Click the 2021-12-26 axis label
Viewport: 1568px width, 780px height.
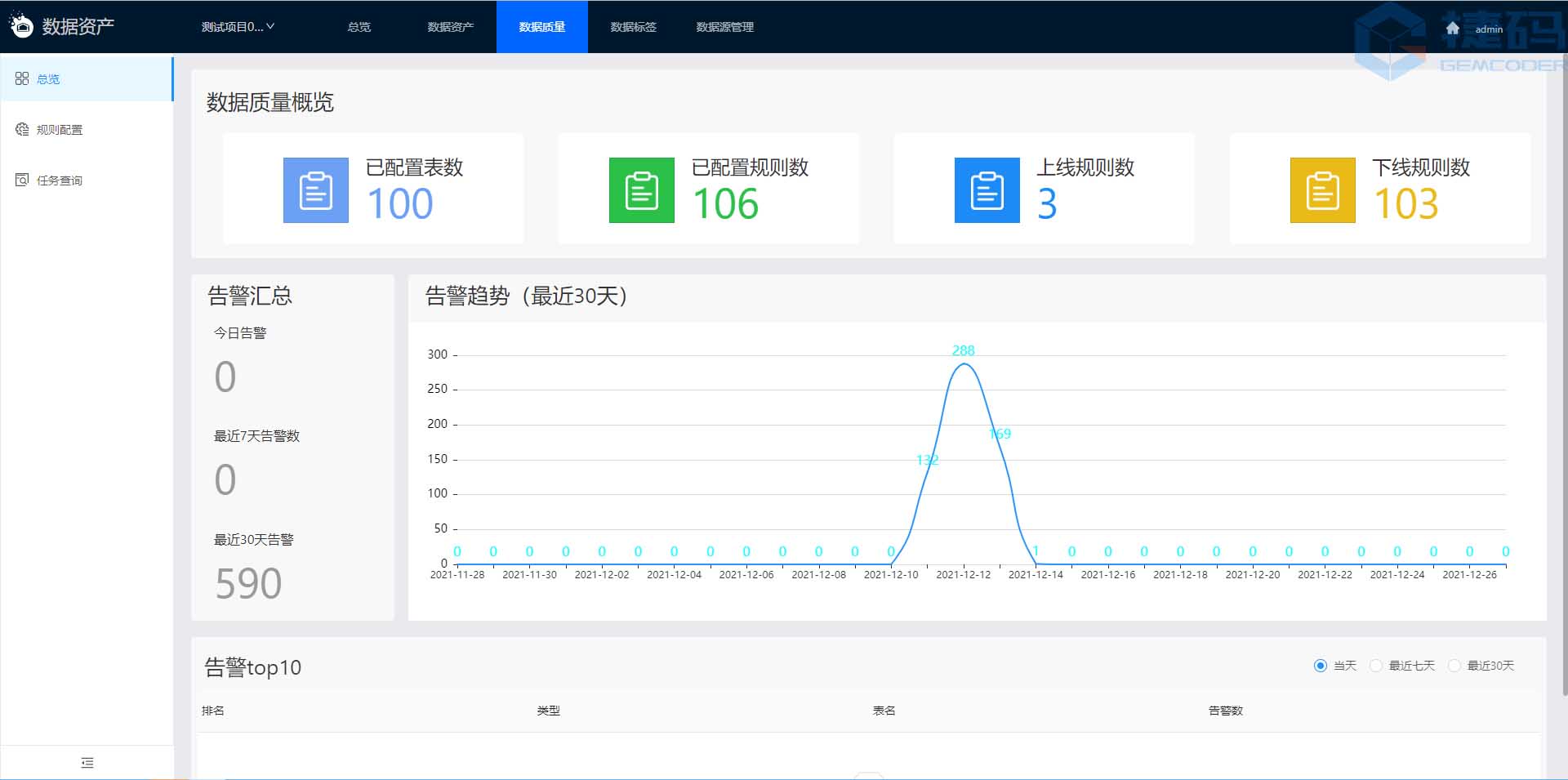1470,575
